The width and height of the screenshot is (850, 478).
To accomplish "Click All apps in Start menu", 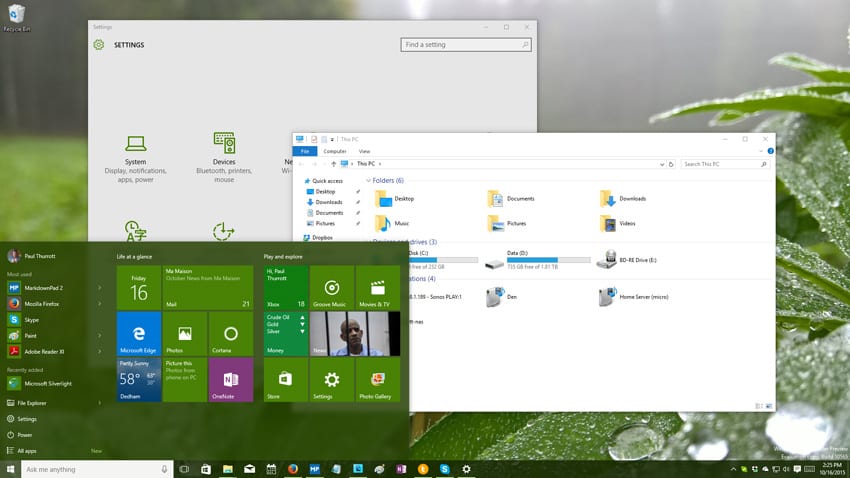I will click(x=26, y=451).
